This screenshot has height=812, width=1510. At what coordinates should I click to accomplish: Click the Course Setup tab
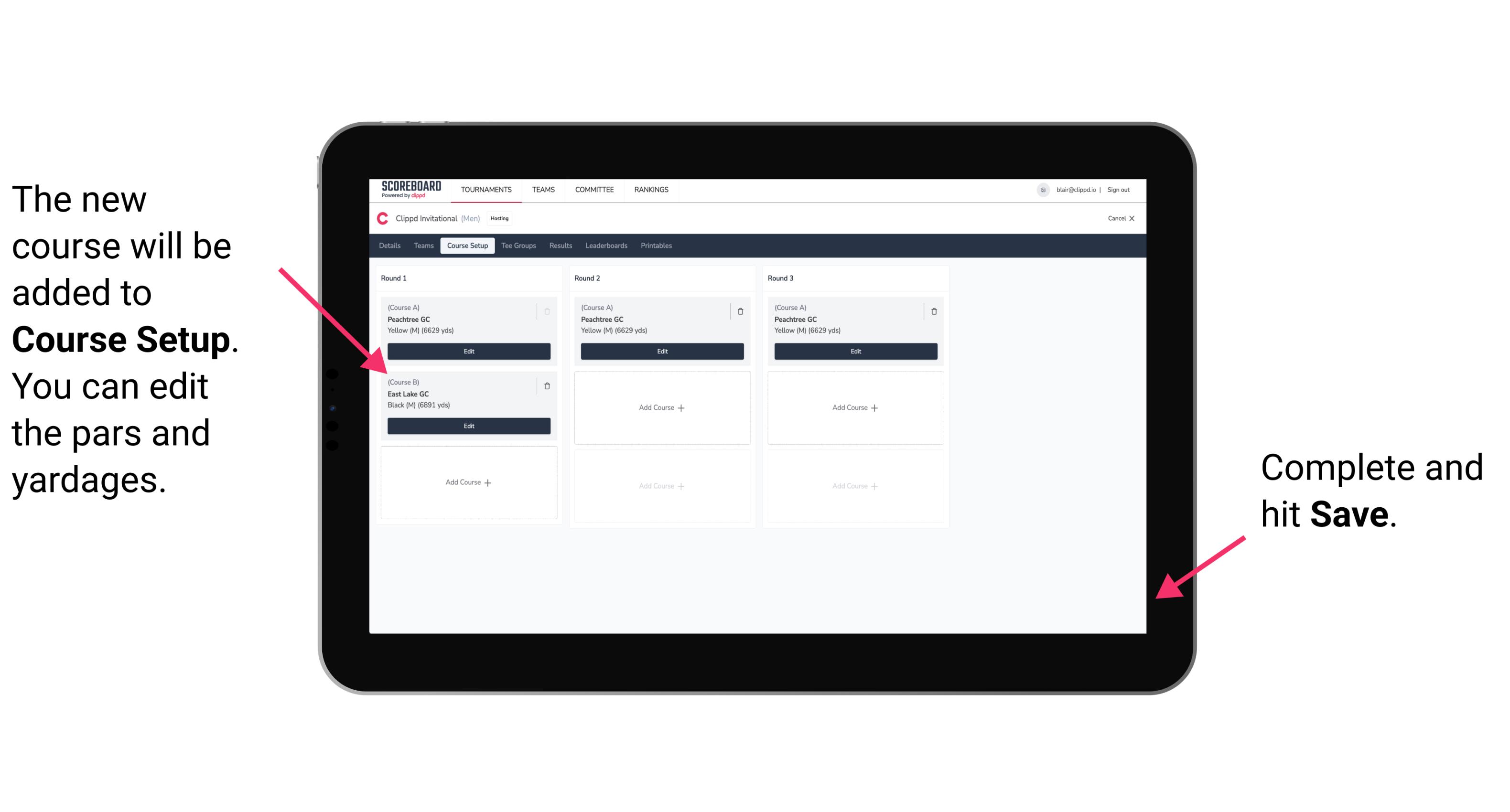[x=468, y=246]
